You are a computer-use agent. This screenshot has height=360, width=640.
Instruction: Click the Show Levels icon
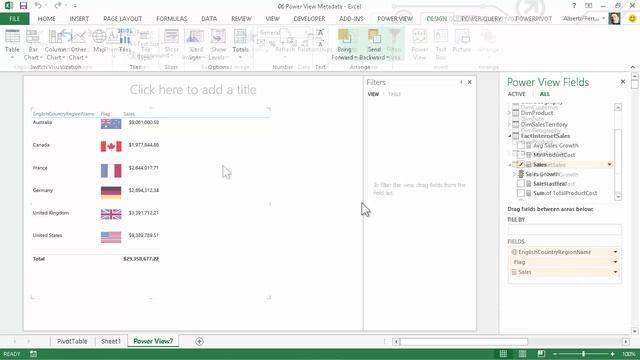tap(218, 37)
